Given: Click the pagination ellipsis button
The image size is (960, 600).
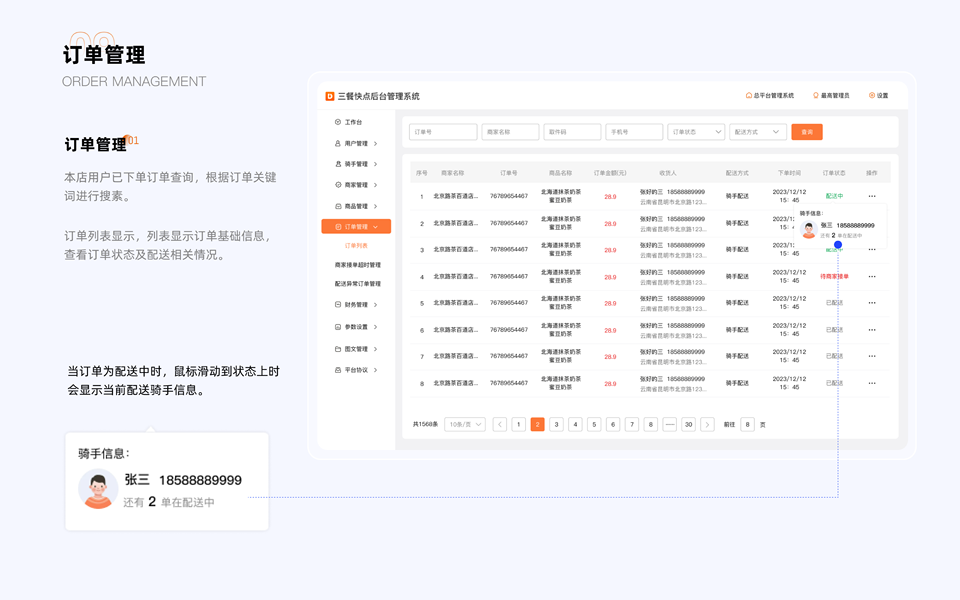Looking at the screenshot, I should point(670,424).
